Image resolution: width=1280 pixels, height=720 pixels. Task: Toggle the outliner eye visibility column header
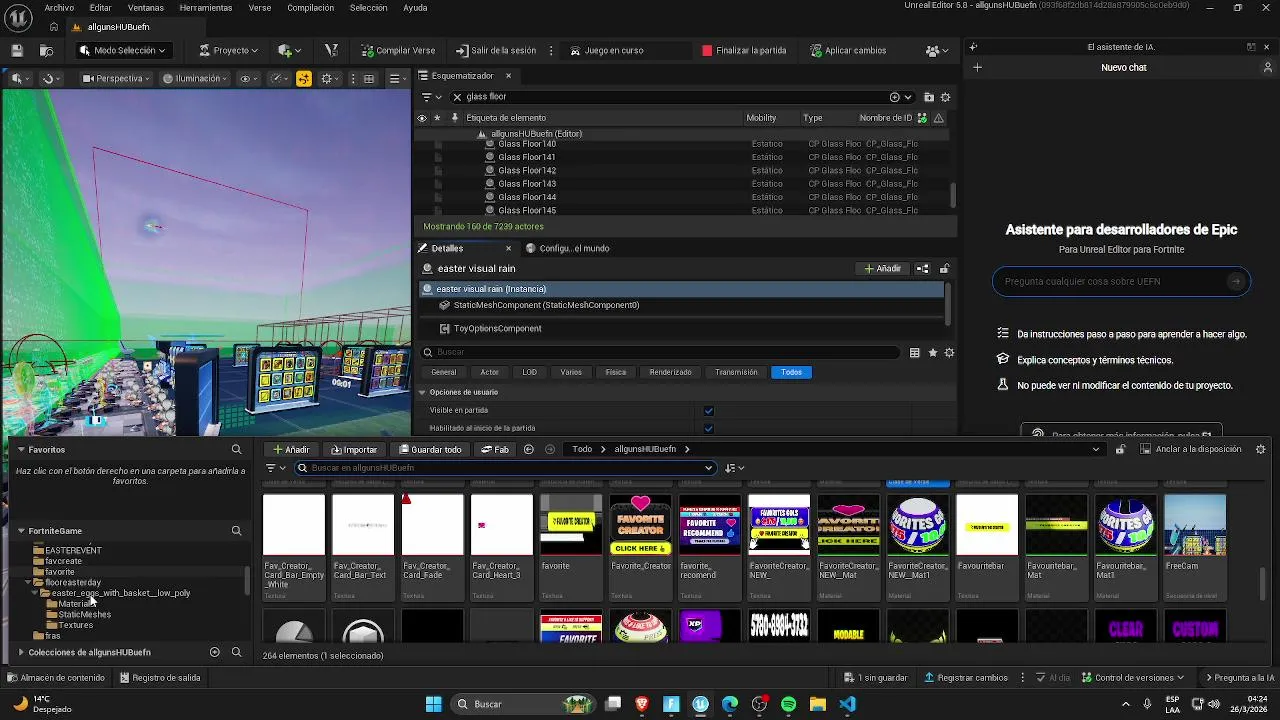(x=421, y=118)
